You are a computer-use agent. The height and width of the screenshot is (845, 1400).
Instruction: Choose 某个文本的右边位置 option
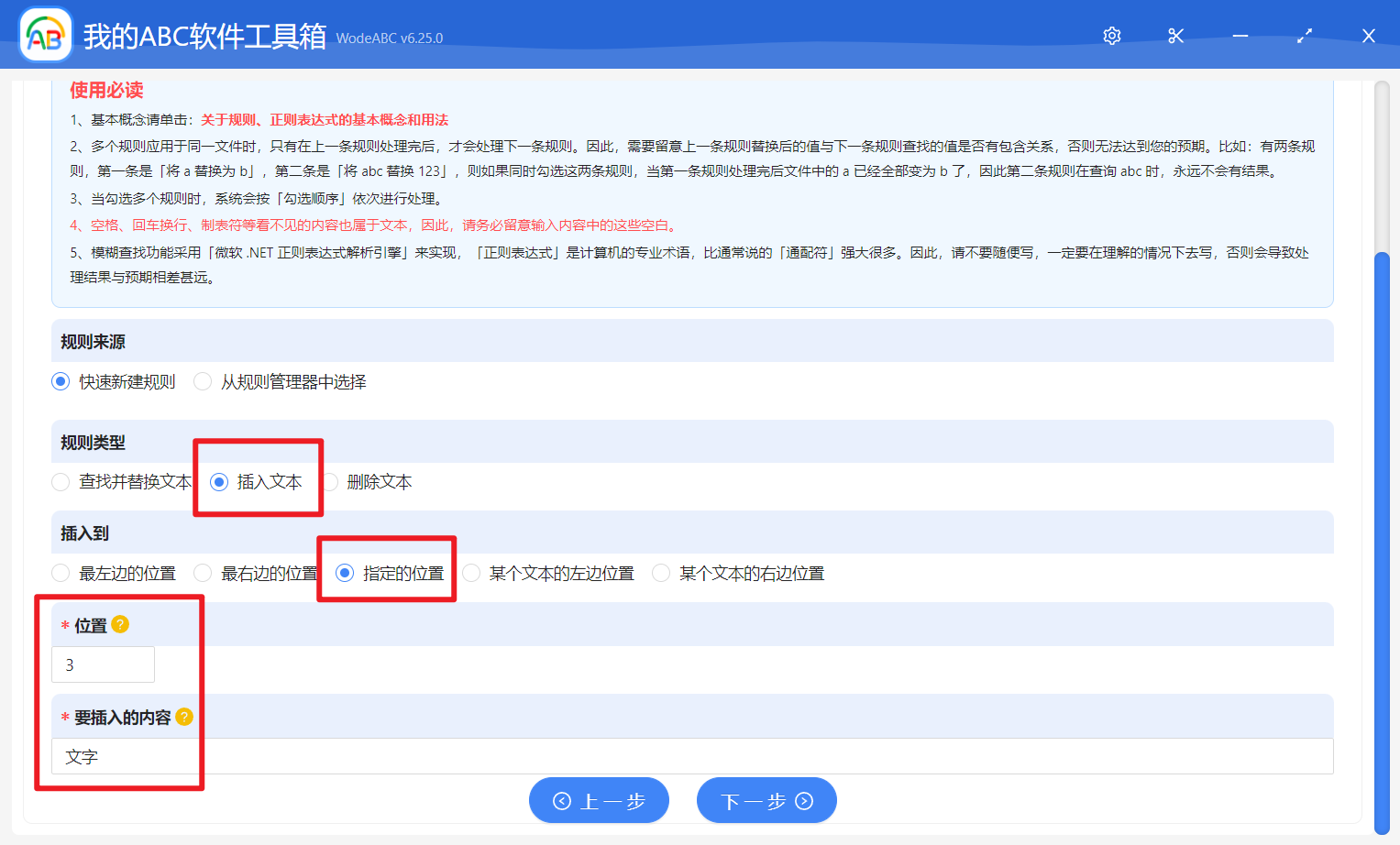(x=661, y=573)
